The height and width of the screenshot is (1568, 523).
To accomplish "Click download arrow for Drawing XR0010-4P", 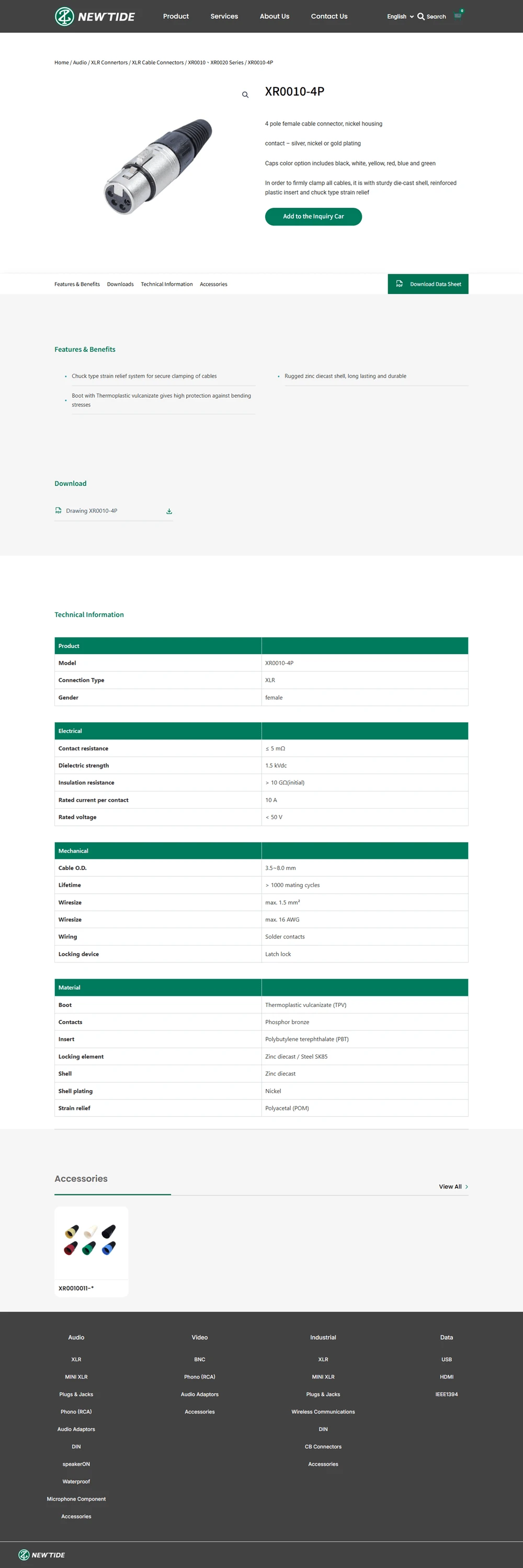I will pyautogui.click(x=169, y=511).
